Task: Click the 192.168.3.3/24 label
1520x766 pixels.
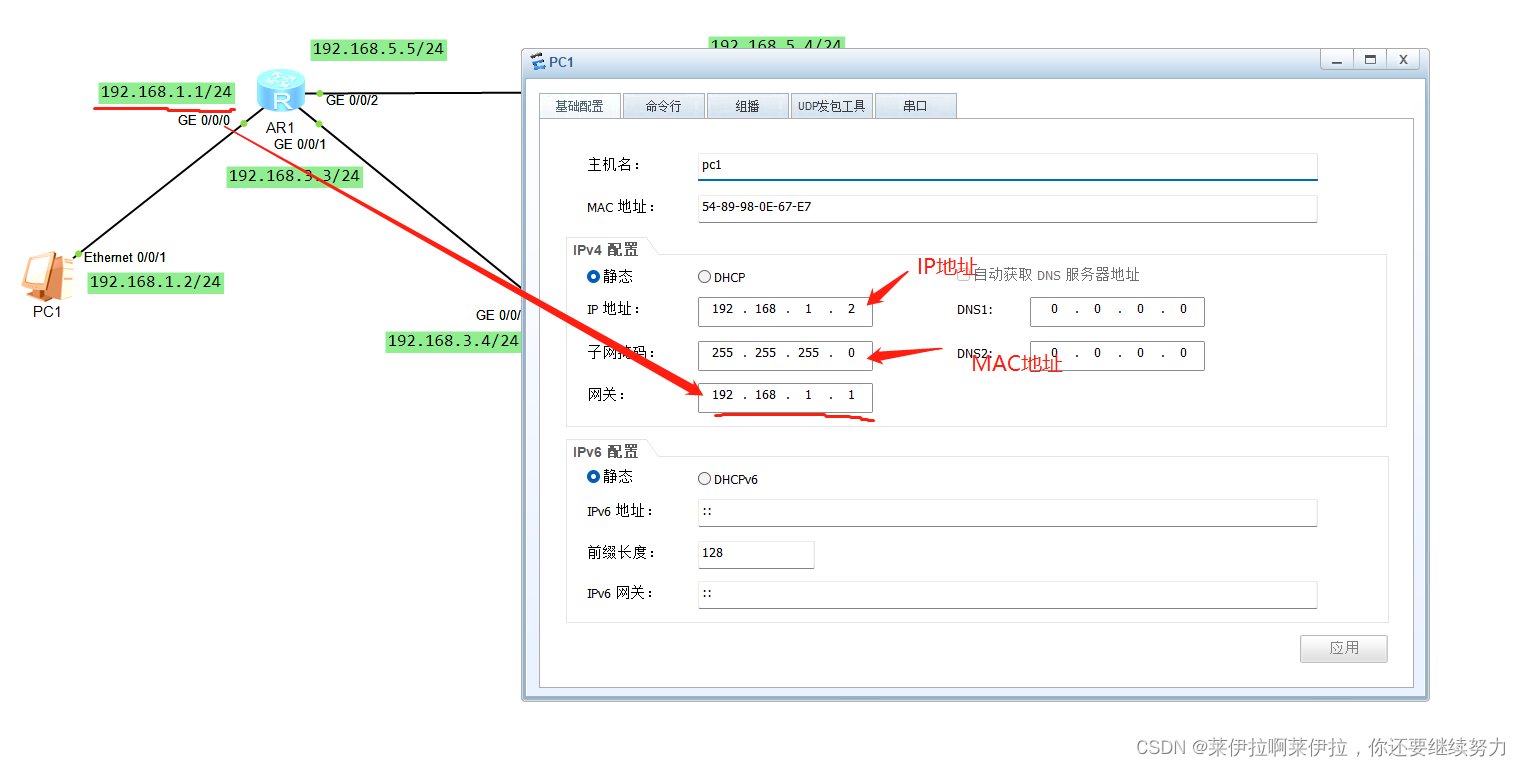Action: 294,176
